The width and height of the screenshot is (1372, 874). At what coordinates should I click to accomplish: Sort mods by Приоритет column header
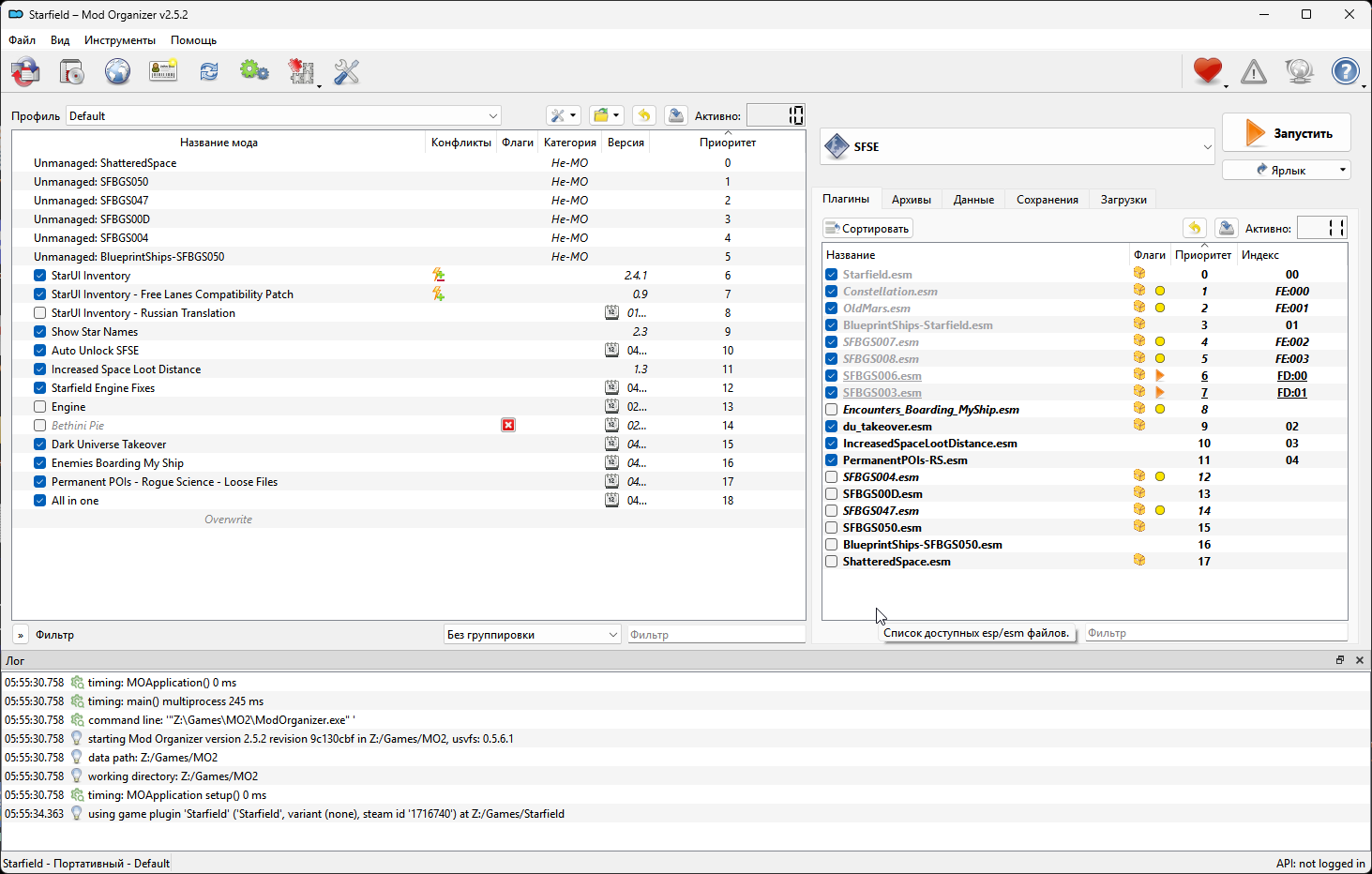click(728, 143)
